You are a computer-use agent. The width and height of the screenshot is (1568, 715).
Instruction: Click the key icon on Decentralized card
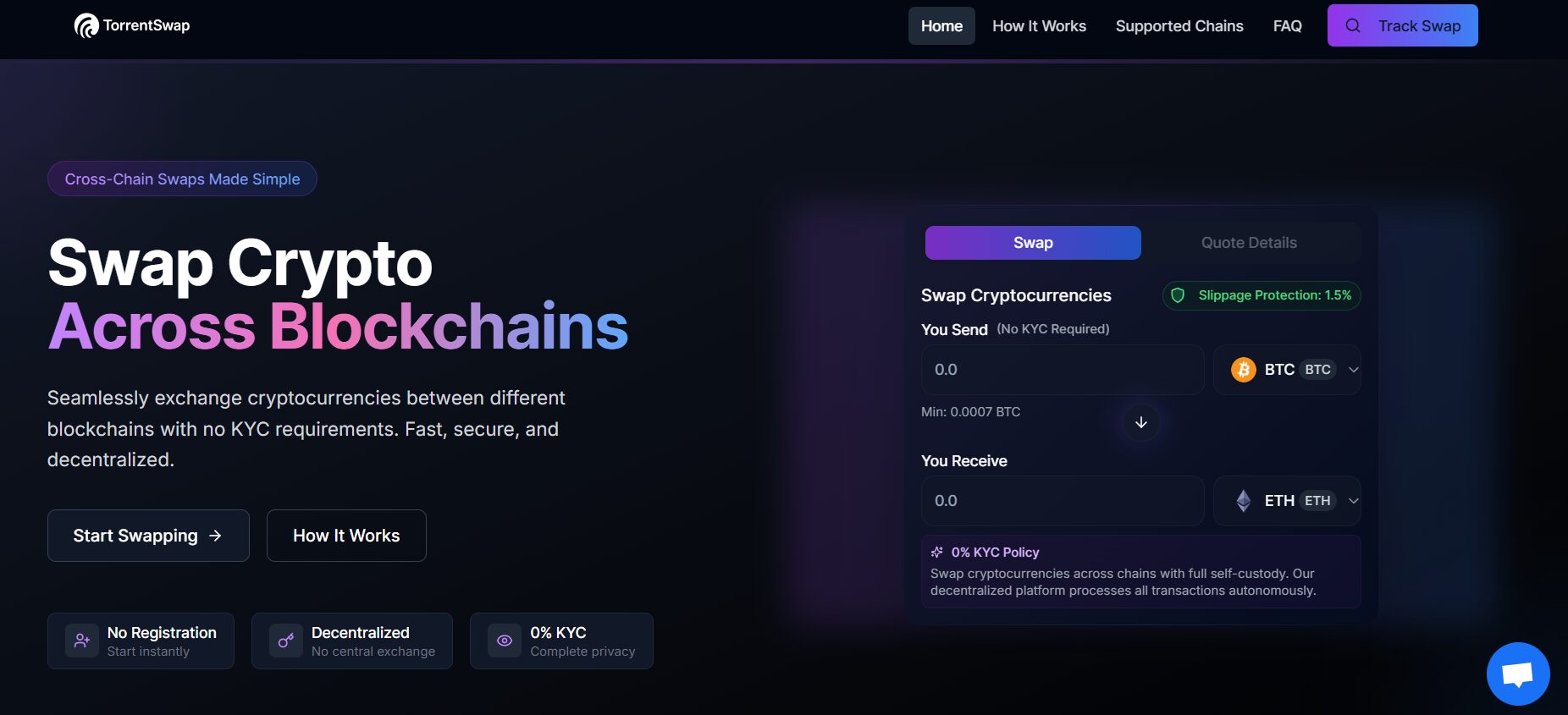pyautogui.click(x=284, y=641)
